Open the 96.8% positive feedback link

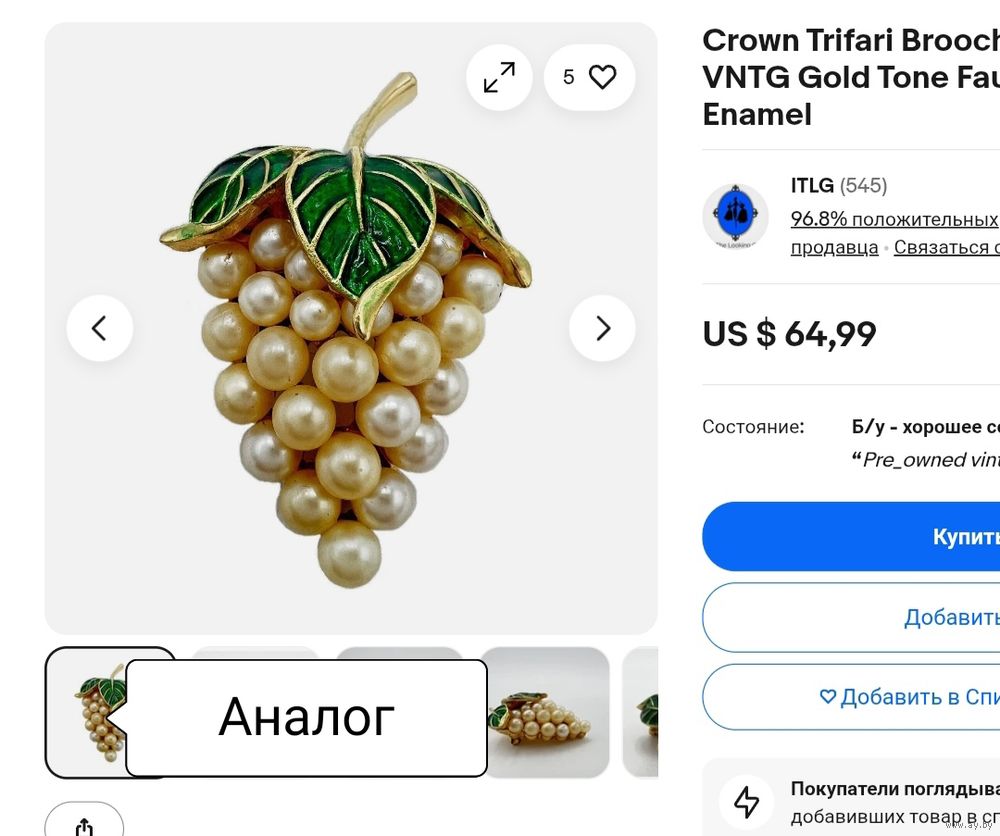894,219
